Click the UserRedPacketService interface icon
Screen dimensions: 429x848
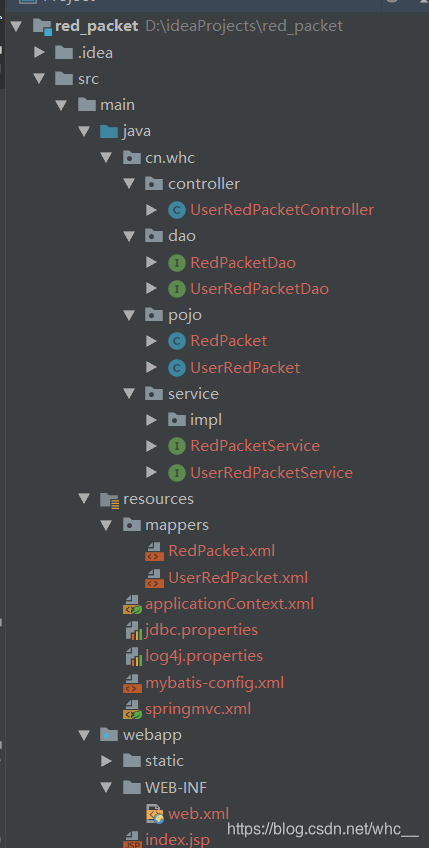click(177, 473)
